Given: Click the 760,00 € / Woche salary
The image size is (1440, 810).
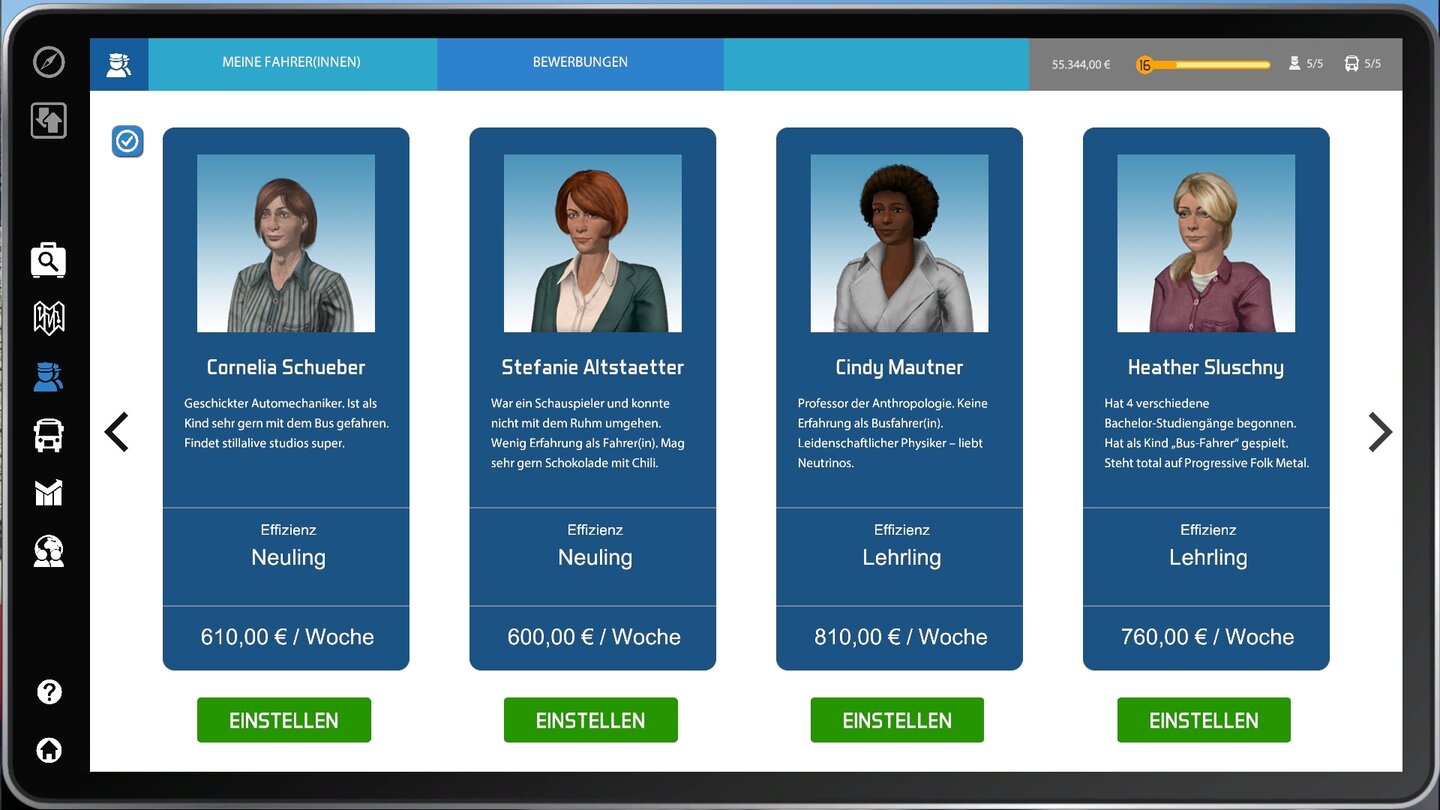Looking at the screenshot, I should pos(1207,637).
